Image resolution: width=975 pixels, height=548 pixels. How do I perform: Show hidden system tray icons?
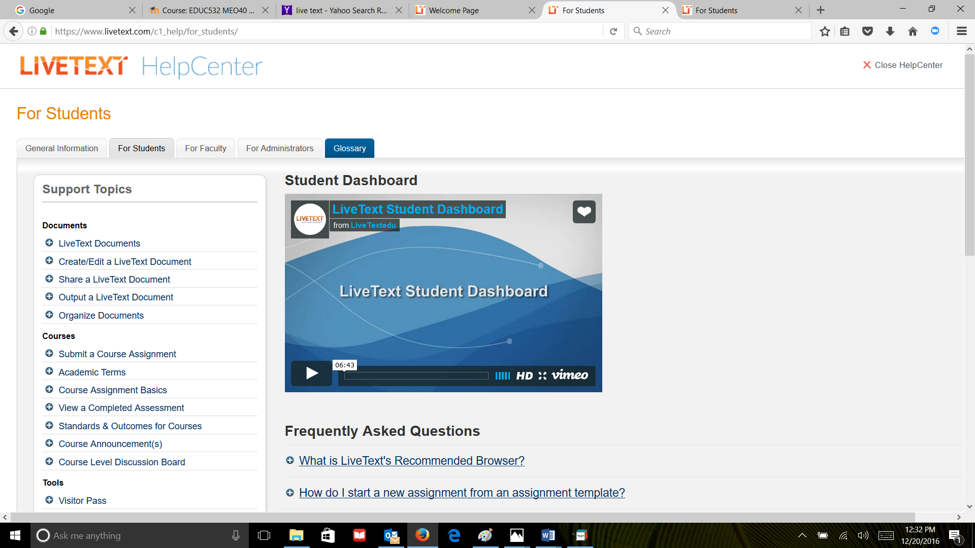coord(802,536)
